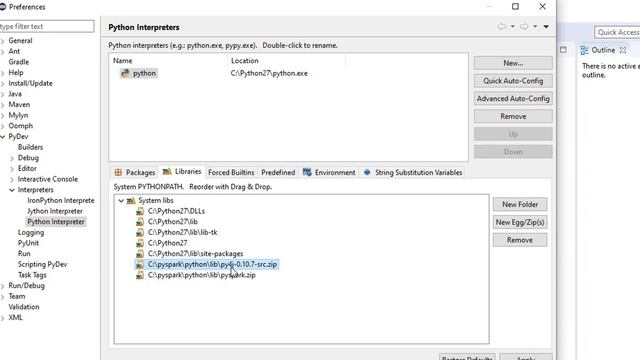Click the icon beside C:\Python27\DLLs
This screenshot has height=360, width=640.
click(x=140, y=211)
